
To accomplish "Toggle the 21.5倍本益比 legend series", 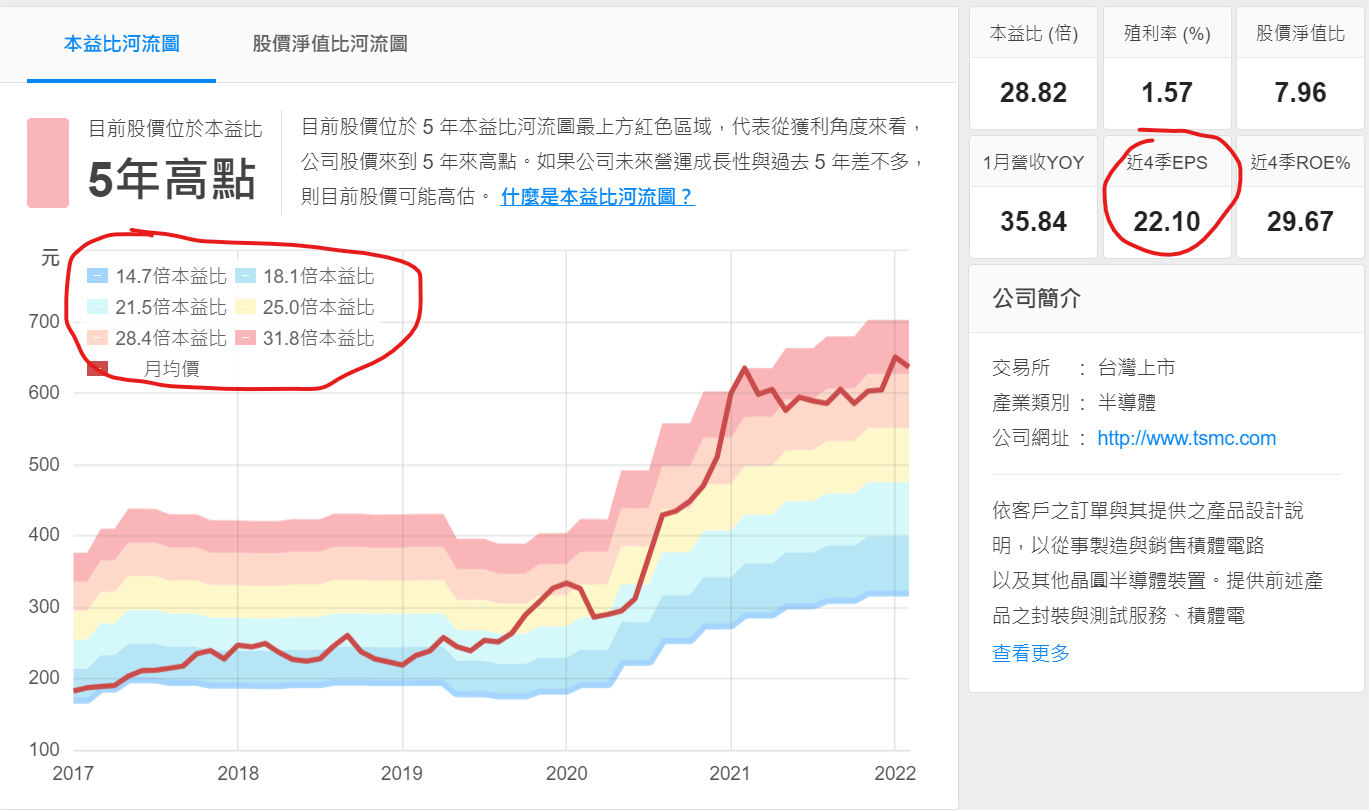I will (x=157, y=307).
